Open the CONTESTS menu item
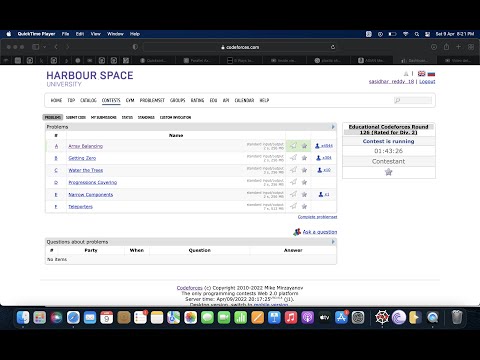Image resolution: width=480 pixels, height=360 pixels. coord(111,100)
